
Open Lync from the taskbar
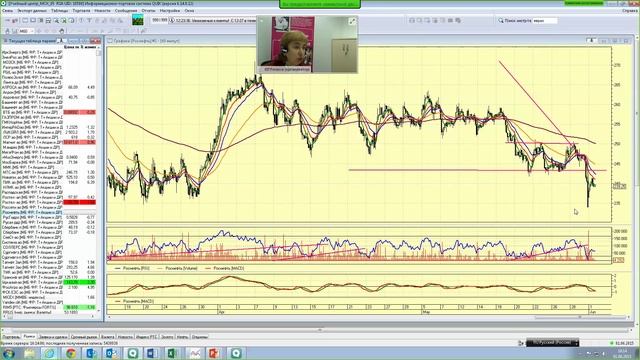91,353
